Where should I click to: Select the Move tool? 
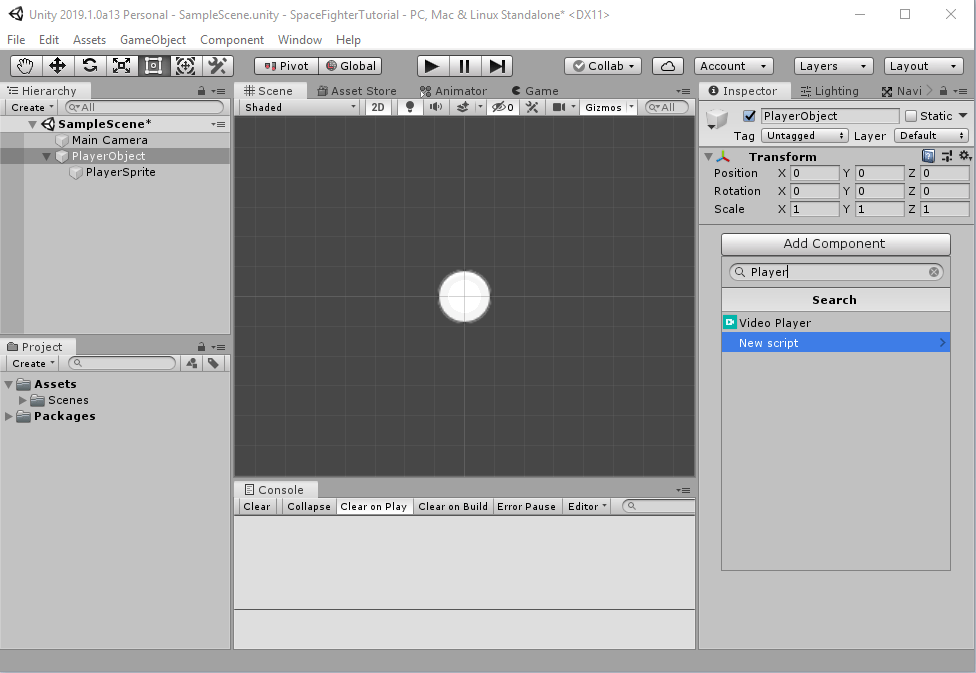coord(57,65)
